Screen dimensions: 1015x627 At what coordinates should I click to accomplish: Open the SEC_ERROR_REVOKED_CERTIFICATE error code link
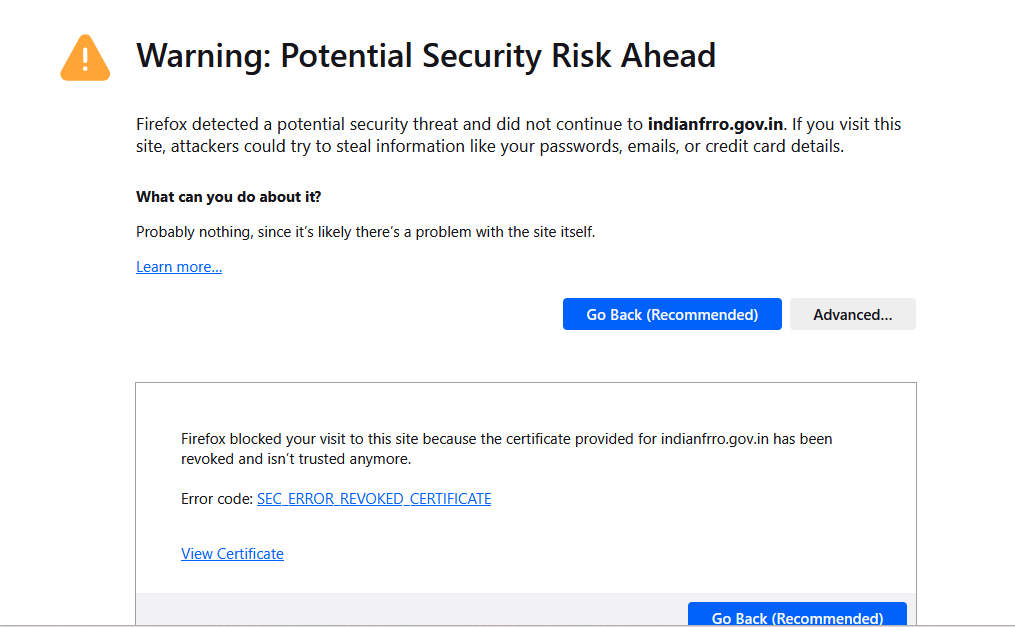click(x=374, y=499)
